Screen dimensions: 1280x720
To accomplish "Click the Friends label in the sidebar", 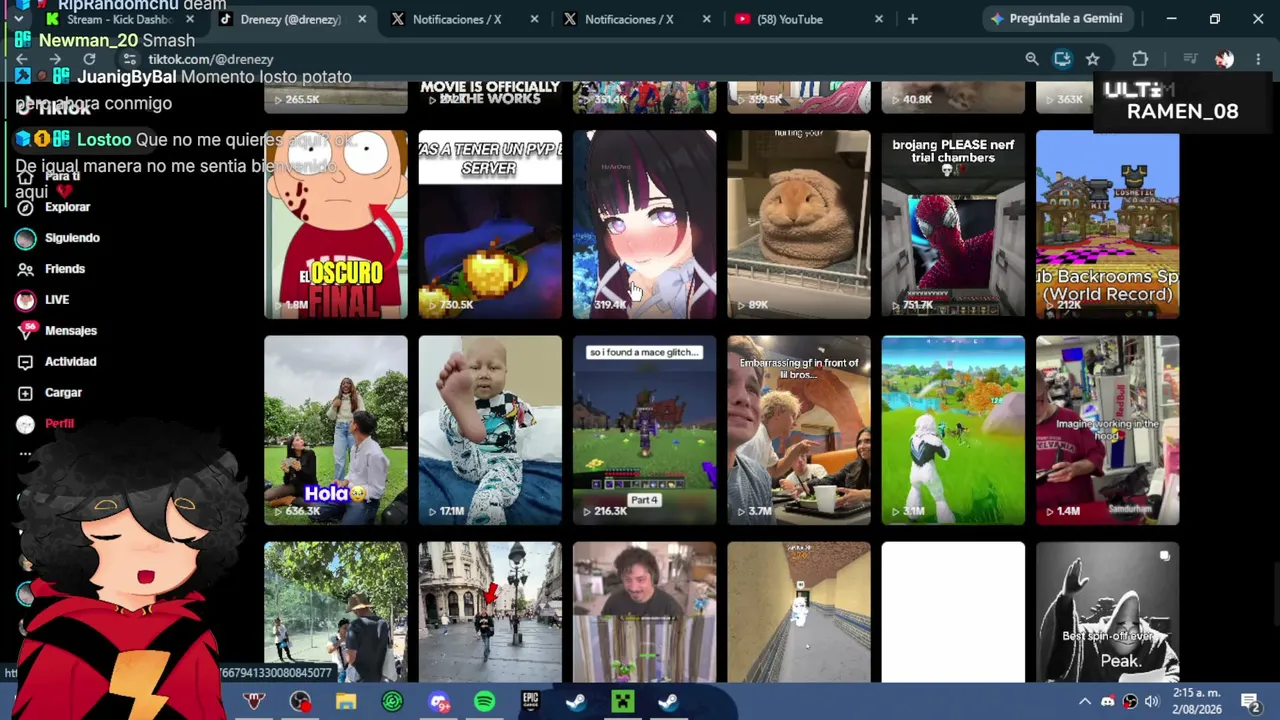I will (x=65, y=269).
